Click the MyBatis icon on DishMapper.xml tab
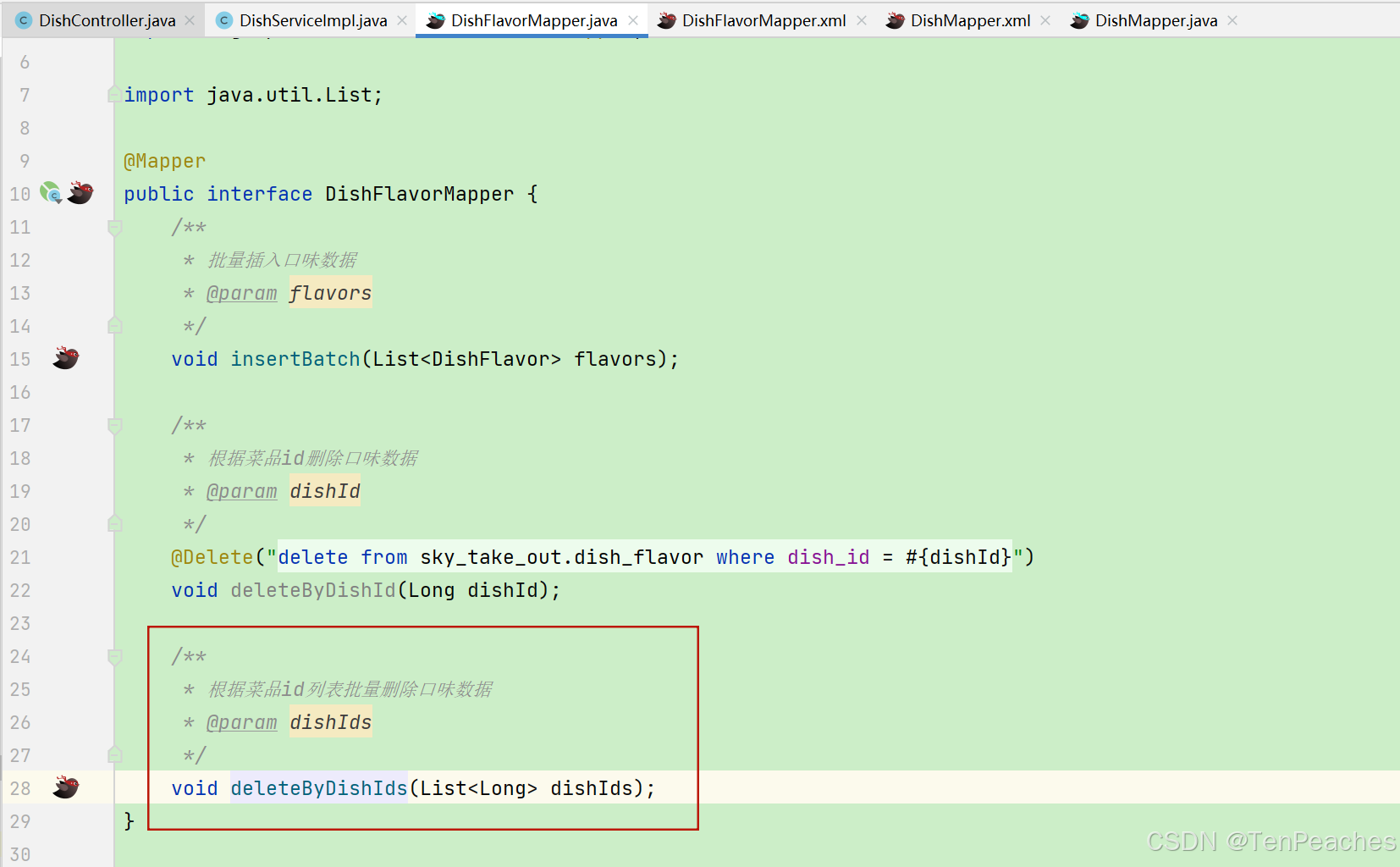The image size is (1400, 867). pyautogui.click(x=896, y=20)
